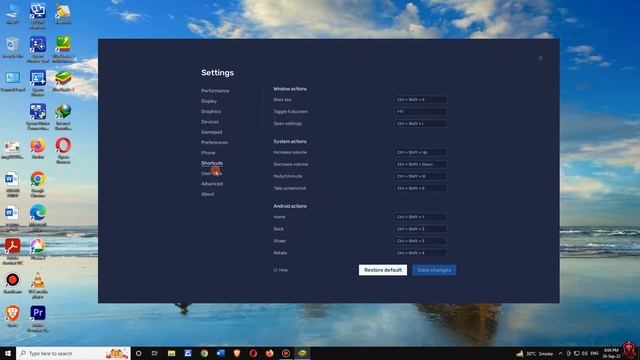Switch to the Display settings tab

(209, 101)
